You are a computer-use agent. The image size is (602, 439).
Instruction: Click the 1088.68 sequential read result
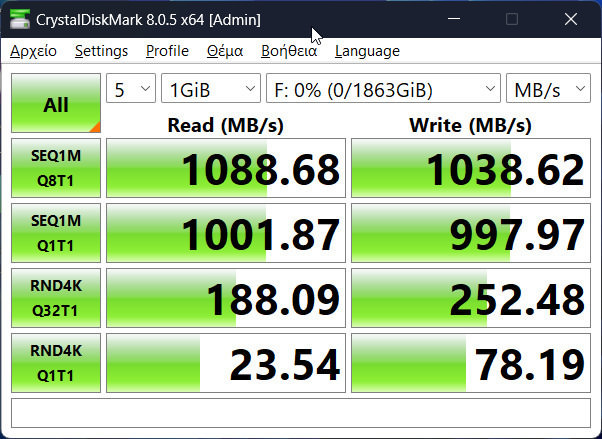pyautogui.click(x=226, y=169)
